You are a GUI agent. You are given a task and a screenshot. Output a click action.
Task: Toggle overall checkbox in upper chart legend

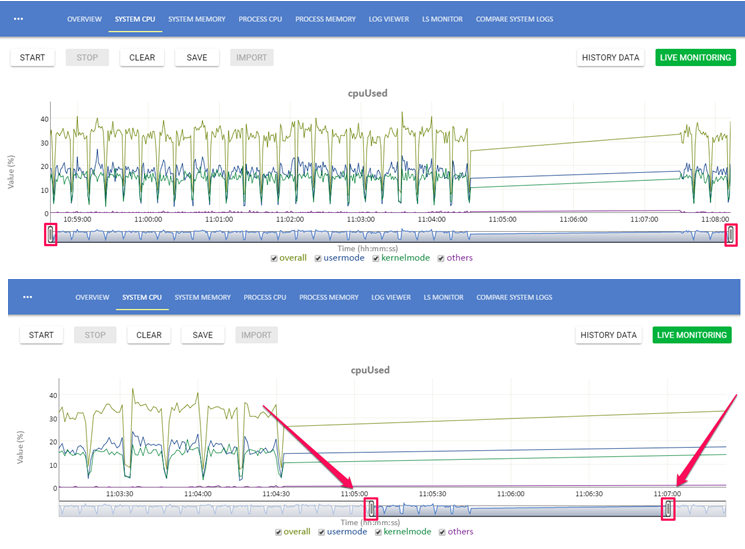[x=274, y=259]
